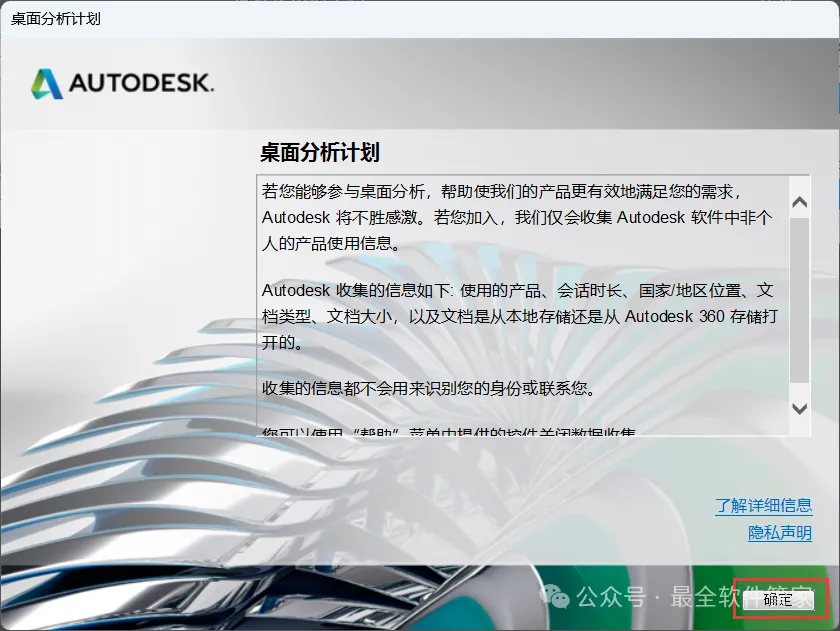Click the 桌面分析计划 bold heading
This screenshot has width=840, height=631.
pyautogui.click(x=320, y=152)
